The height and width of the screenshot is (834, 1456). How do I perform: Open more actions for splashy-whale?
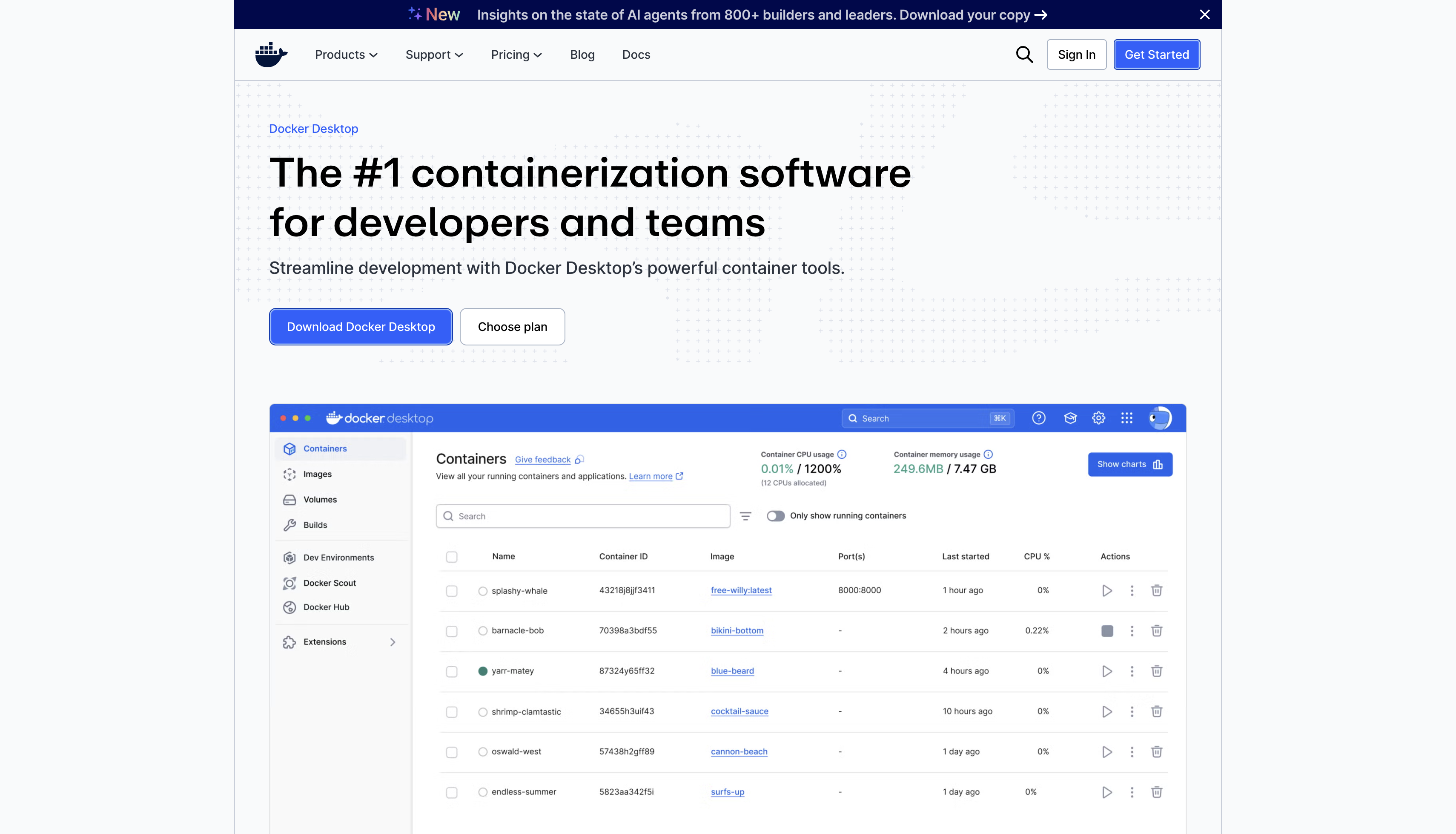click(x=1132, y=590)
